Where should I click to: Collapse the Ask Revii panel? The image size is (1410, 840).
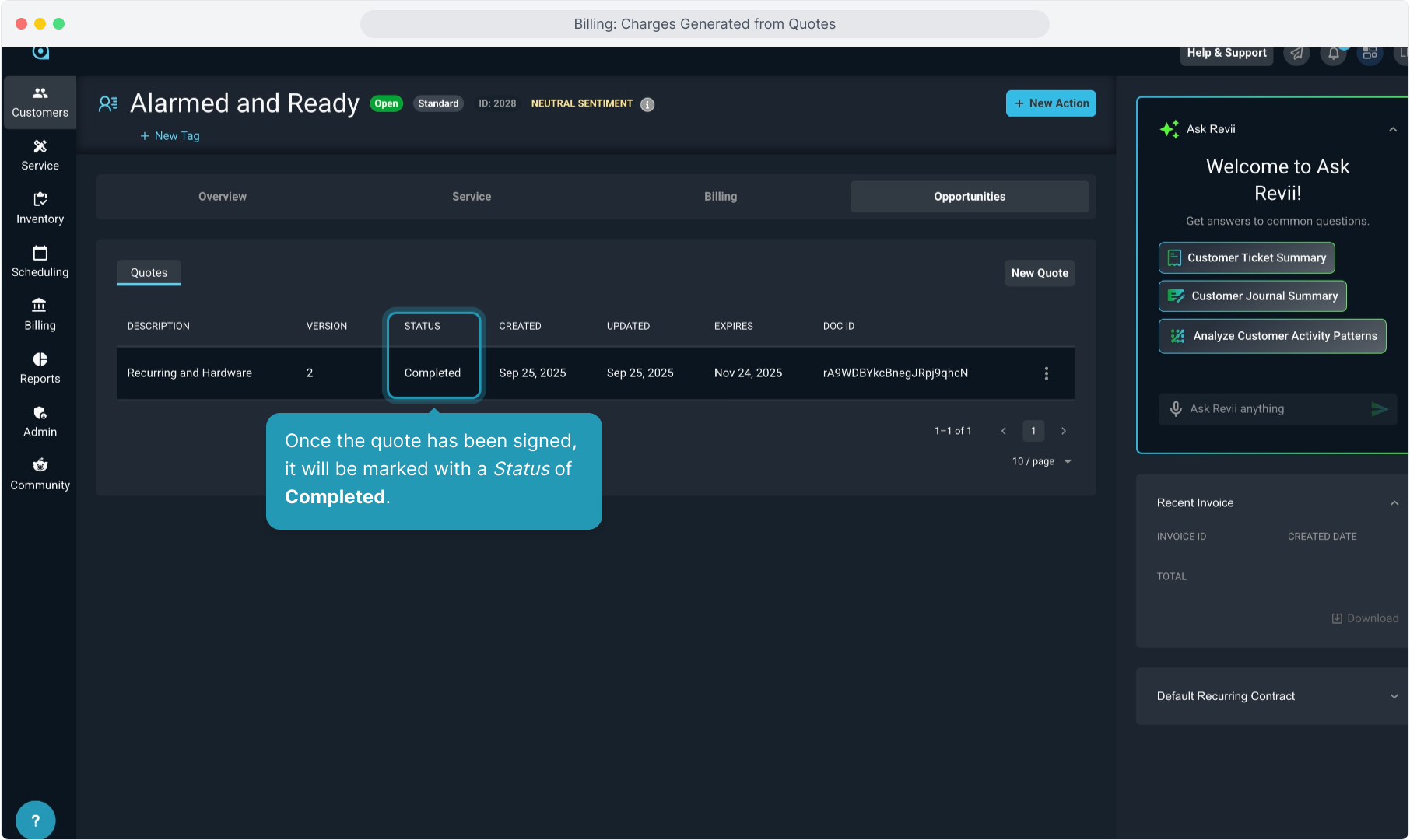(x=1392, y=130)
